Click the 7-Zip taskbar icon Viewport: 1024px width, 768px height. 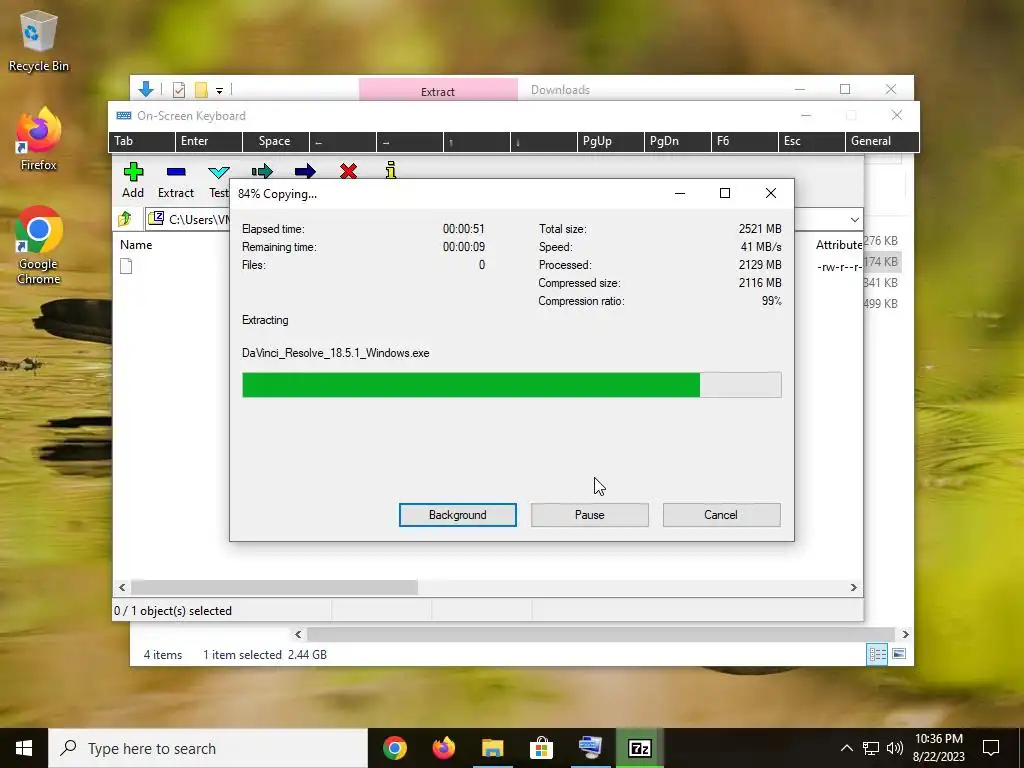click(639, 748)
